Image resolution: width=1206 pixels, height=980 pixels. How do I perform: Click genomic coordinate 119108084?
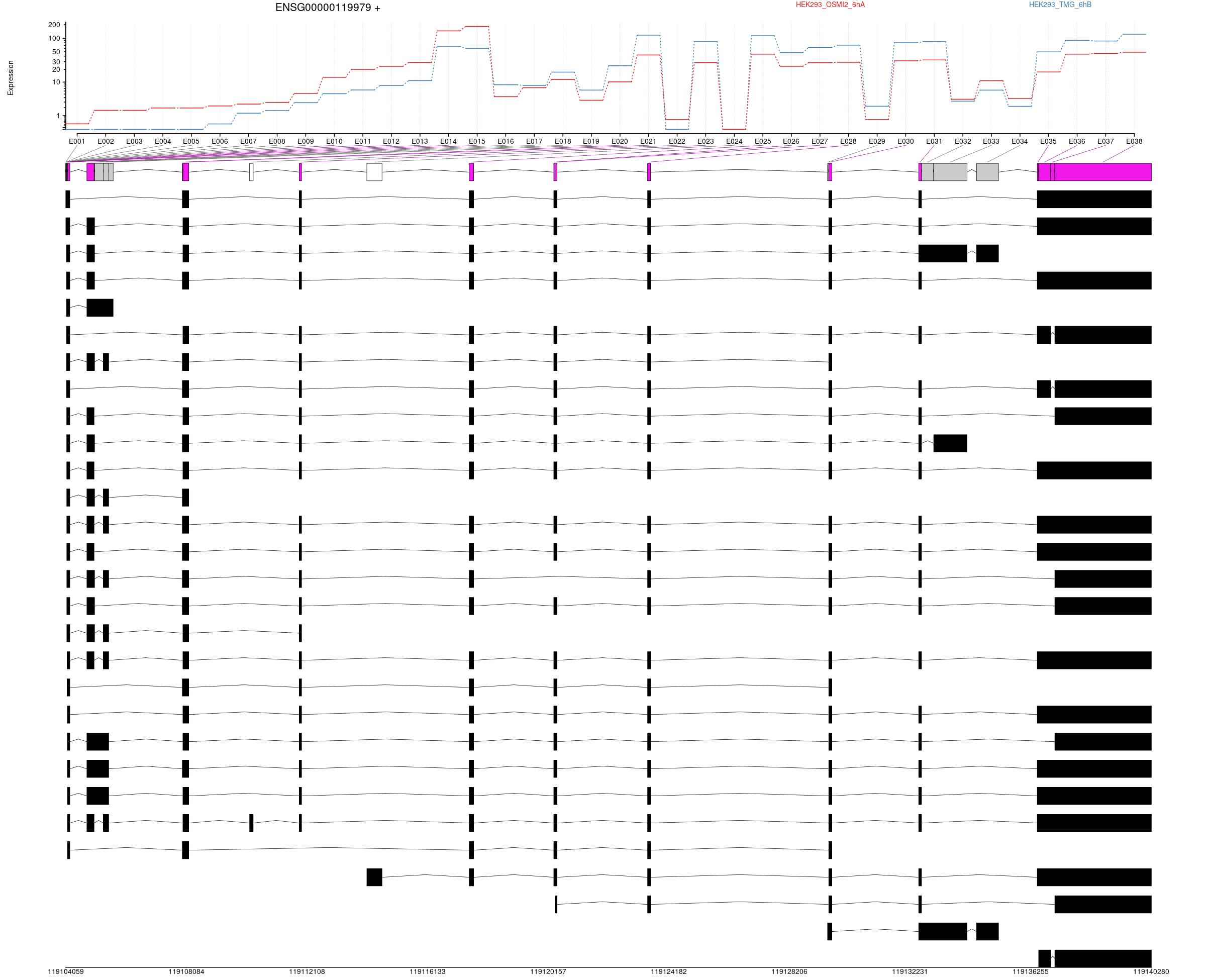tap(186, 972)
